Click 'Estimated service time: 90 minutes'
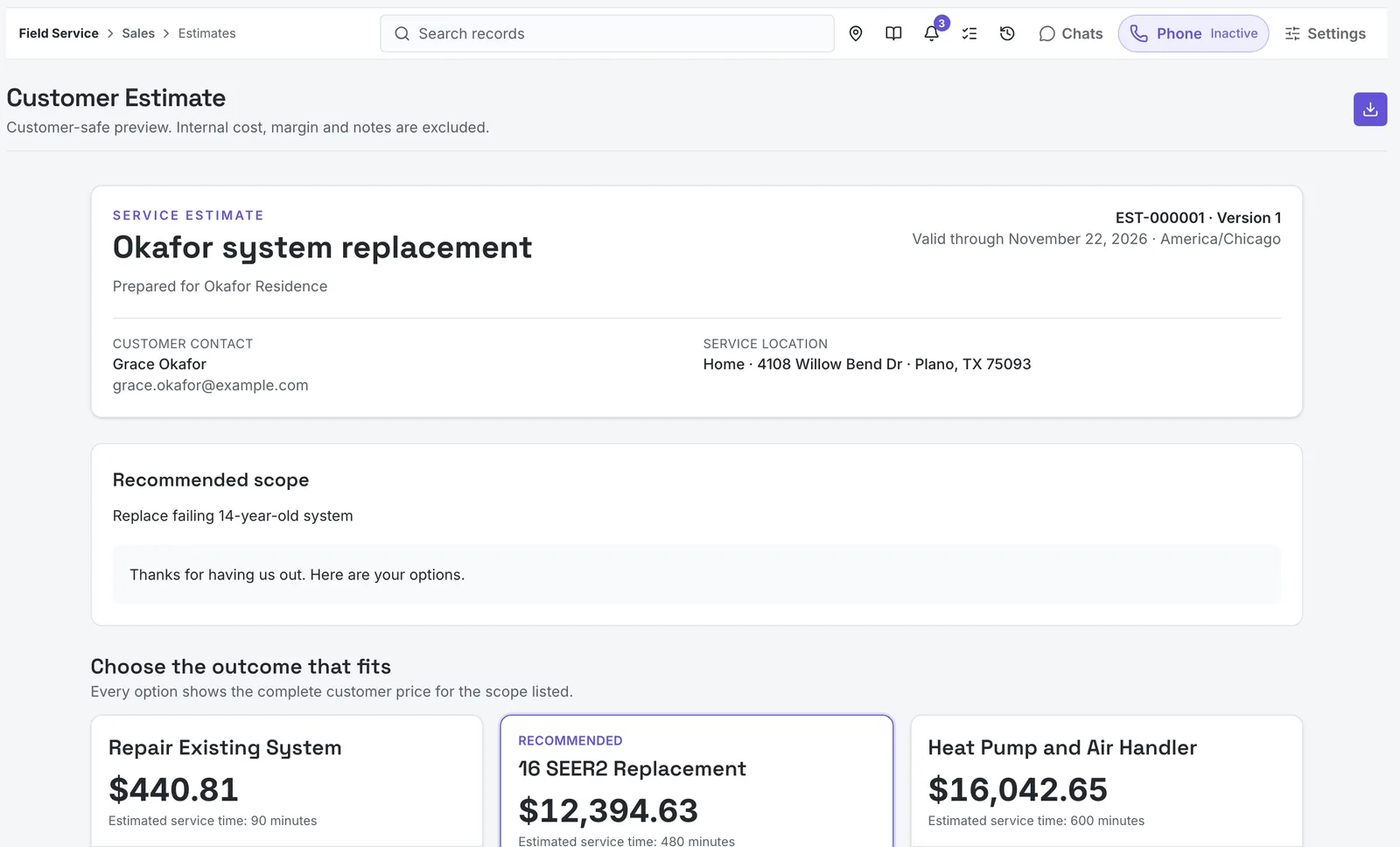This screenshot has height=847, width=1400. point(213,821)
